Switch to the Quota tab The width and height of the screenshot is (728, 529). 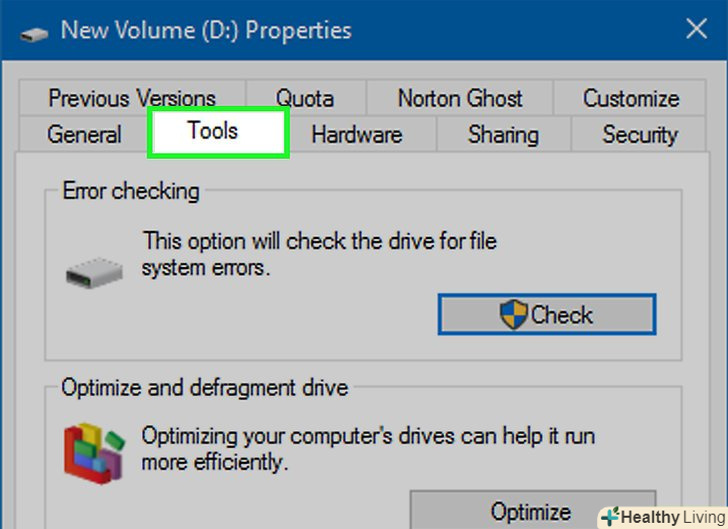click(x=305, y=98)
